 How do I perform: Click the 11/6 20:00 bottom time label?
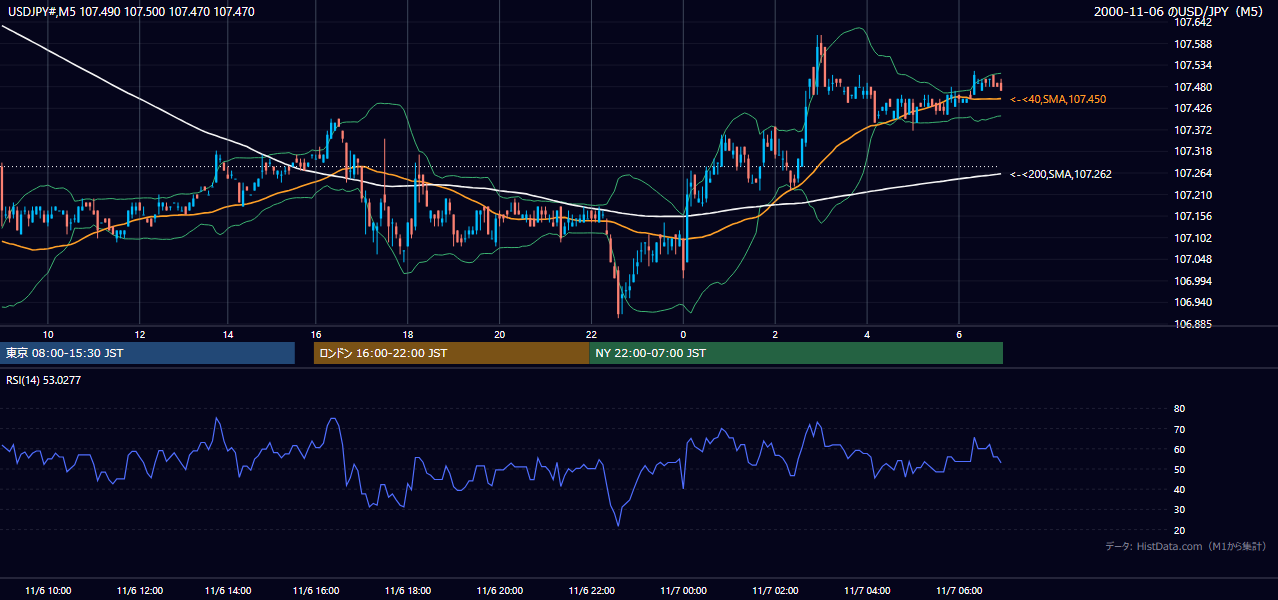coord(500,590)
